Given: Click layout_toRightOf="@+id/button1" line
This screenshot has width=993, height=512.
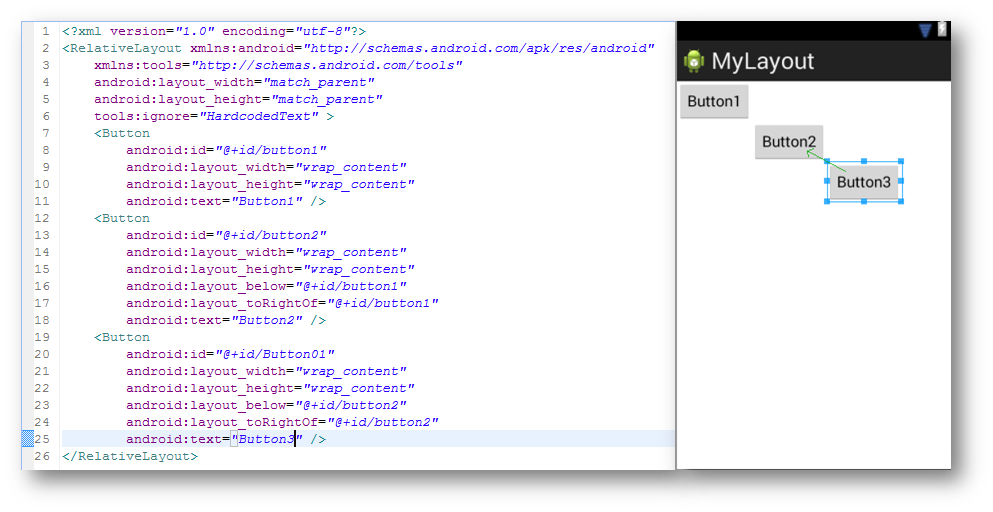Looking at the screenshot, I should pos(282,304).
